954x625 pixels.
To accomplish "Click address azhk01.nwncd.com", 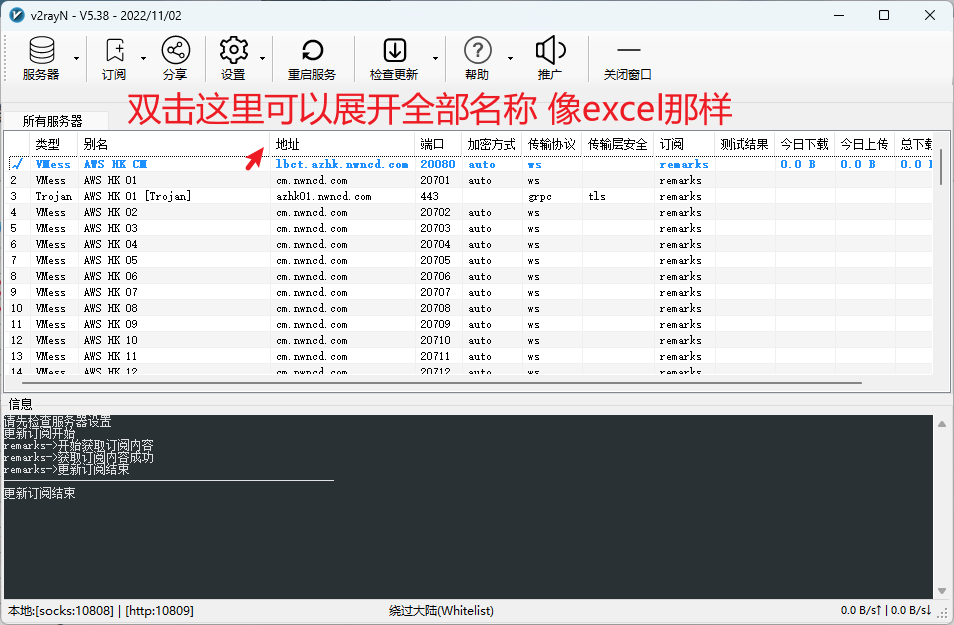I will tap(324, 197).
